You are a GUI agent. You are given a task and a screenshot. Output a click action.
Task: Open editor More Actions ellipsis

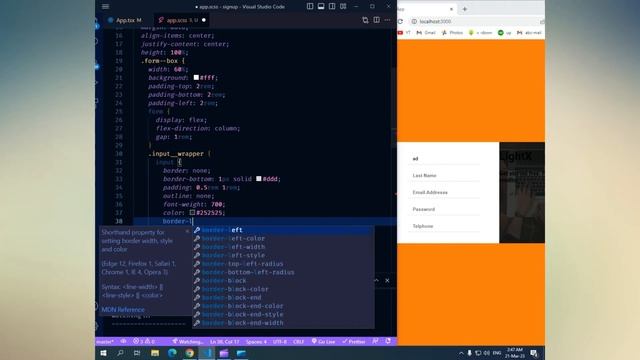387,20
